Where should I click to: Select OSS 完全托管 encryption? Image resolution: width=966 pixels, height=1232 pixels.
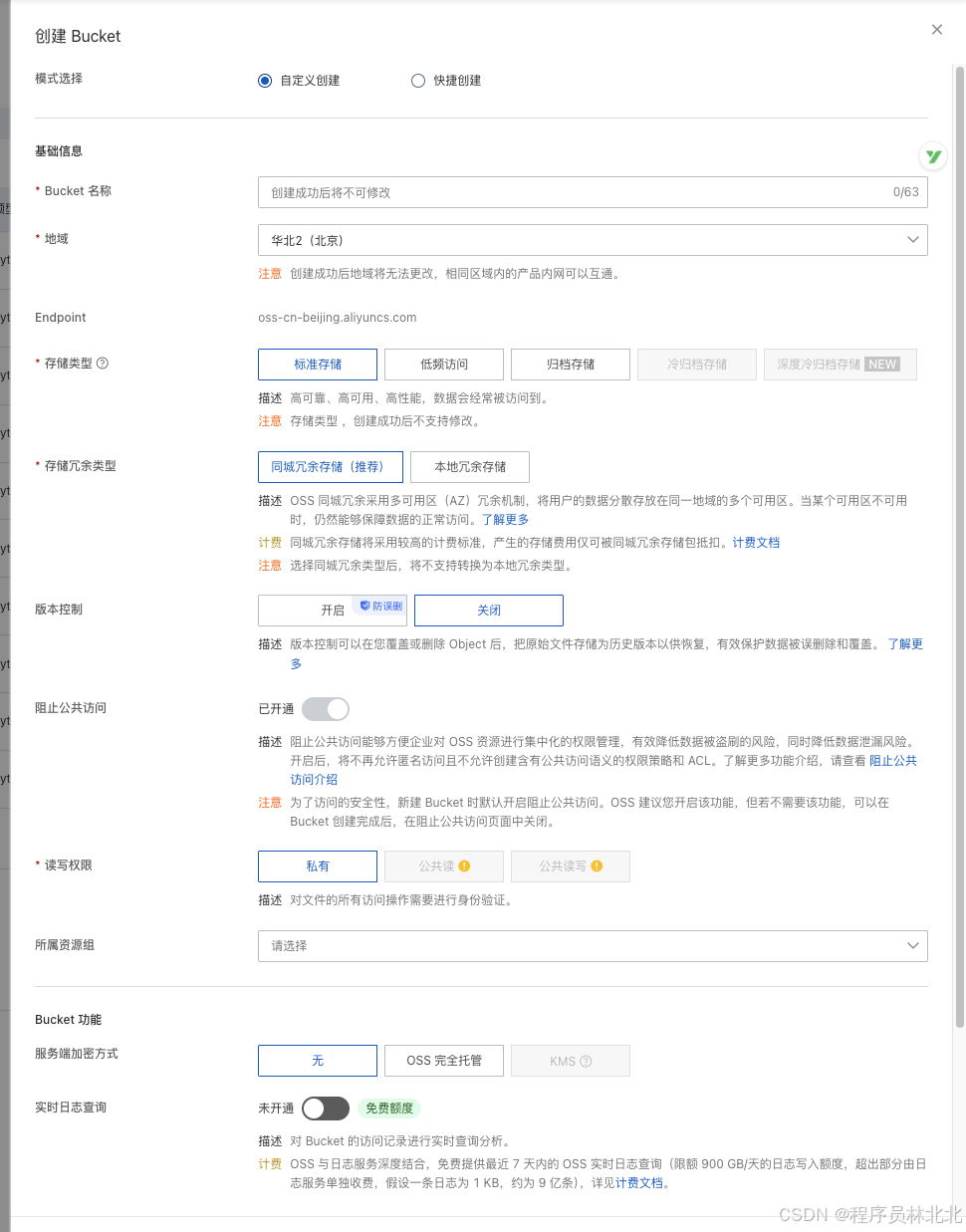pos(444,1061)
